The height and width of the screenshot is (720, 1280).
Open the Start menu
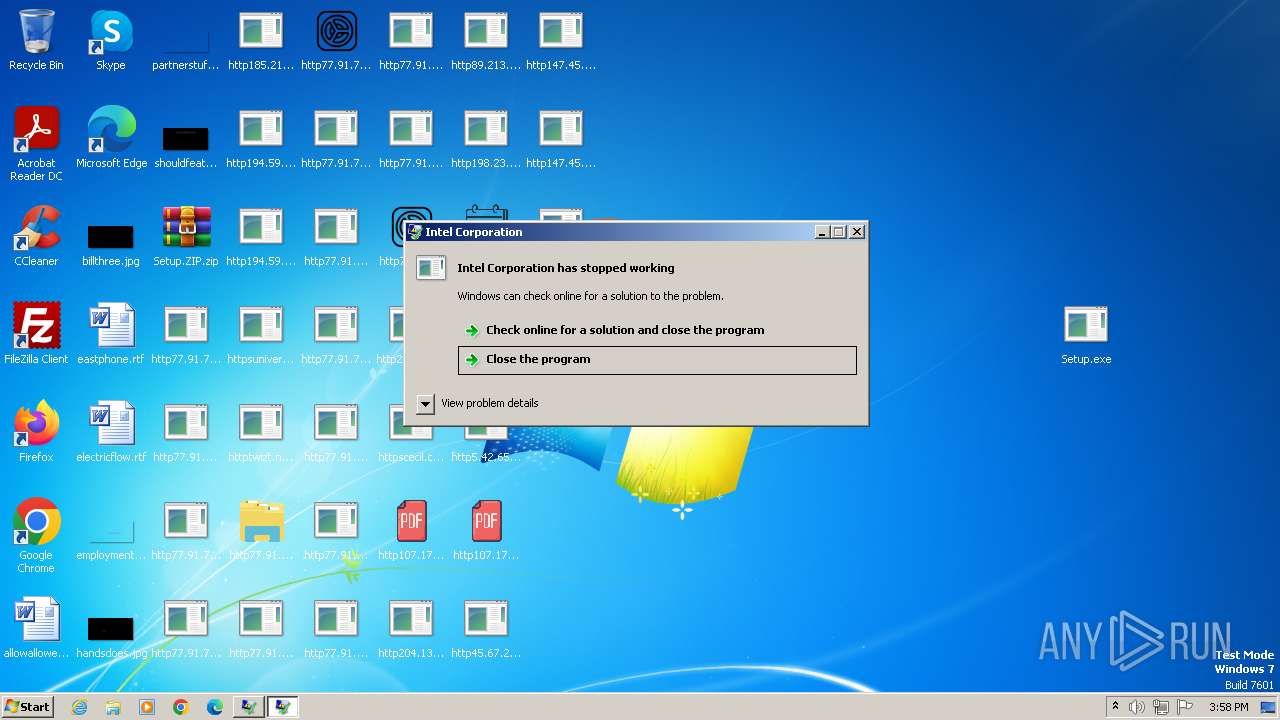click(x=28, y=707)
